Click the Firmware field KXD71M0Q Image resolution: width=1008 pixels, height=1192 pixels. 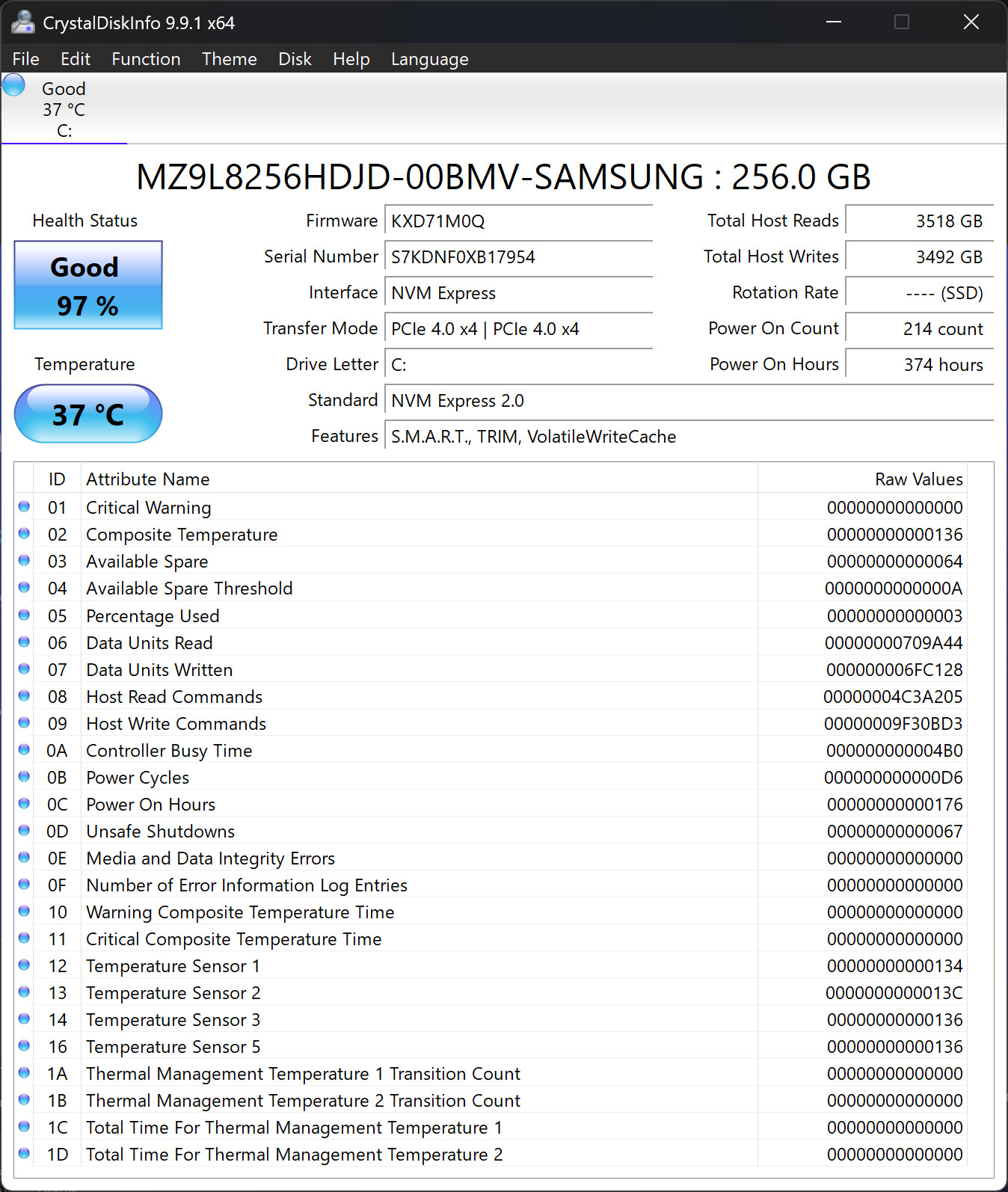(518, 221)
